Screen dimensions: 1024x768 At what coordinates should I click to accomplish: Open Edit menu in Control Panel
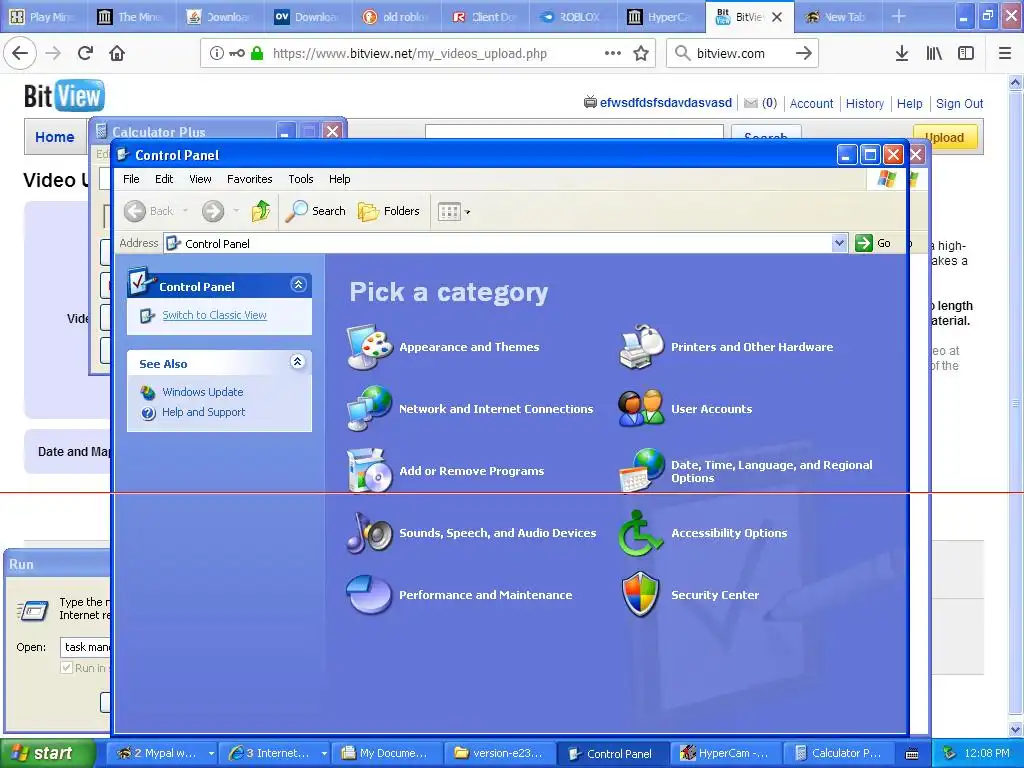click(x=164, y=179)
